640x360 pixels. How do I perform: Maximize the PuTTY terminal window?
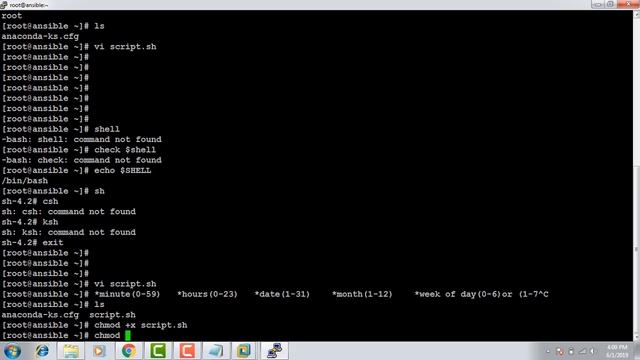(x=610, y=4)
